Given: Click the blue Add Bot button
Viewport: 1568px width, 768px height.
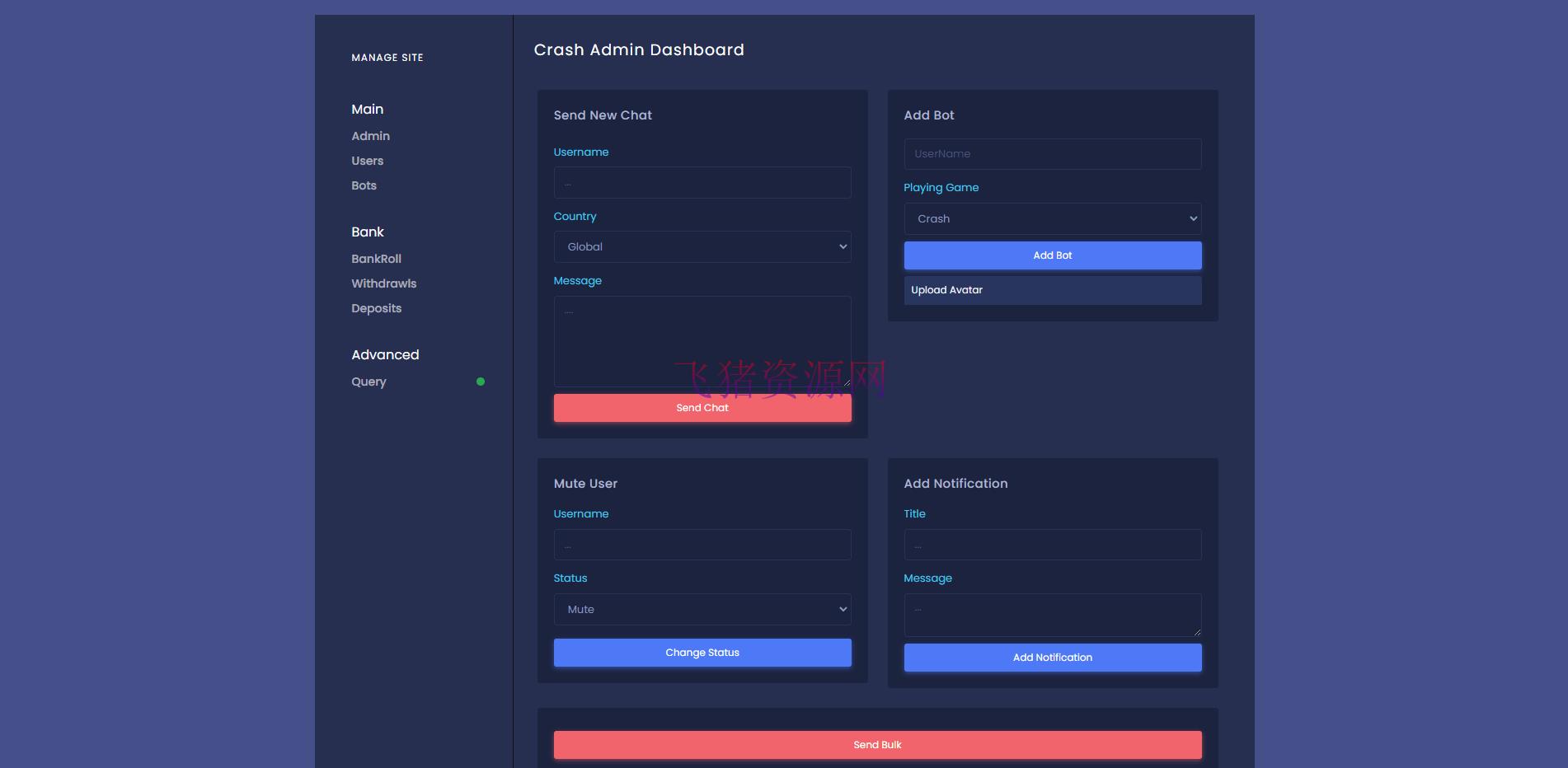Looking at the screenshot, I should pos(1052,255).
